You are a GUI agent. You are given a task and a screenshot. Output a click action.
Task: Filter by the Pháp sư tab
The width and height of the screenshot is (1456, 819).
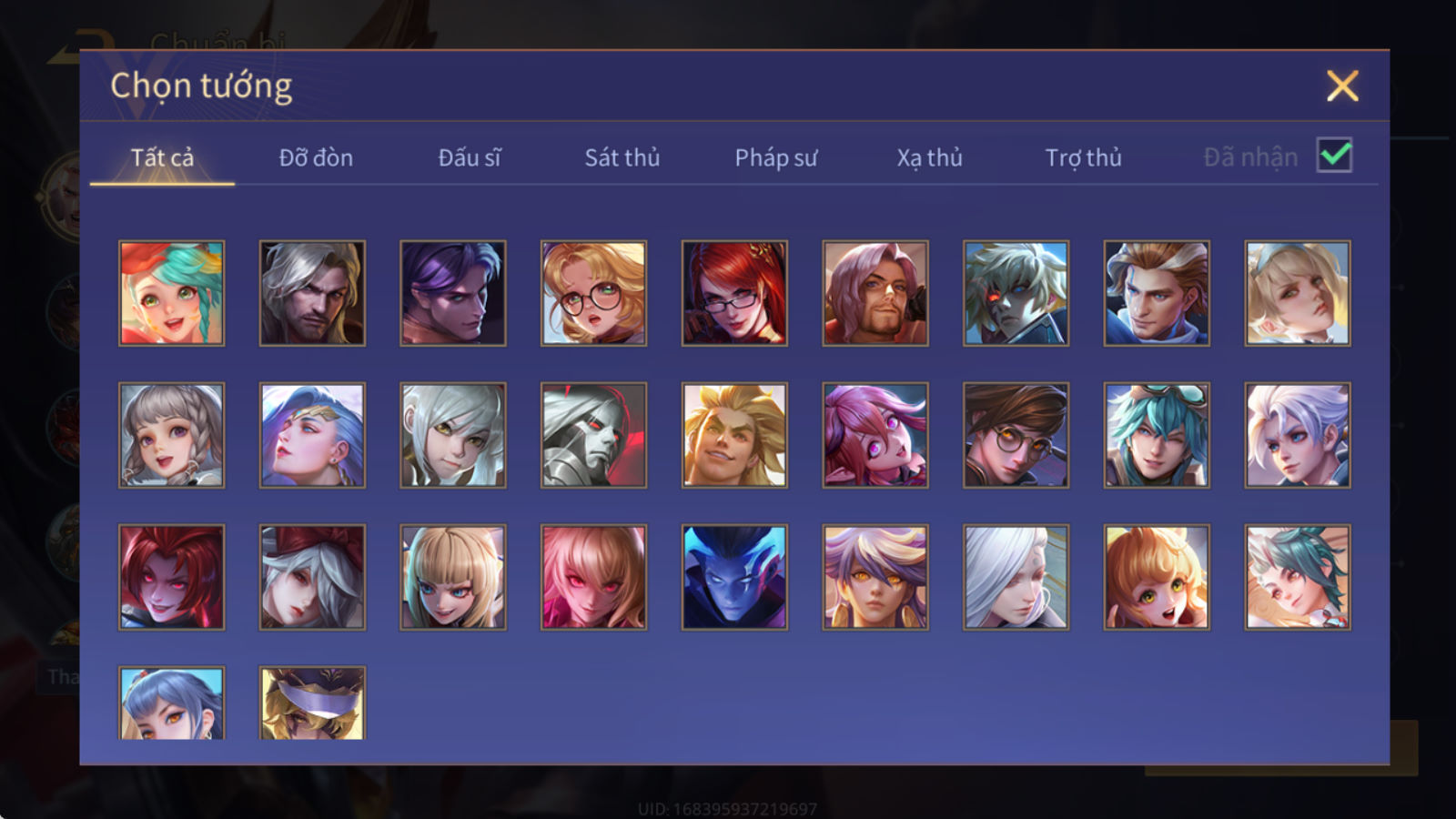pos(775,157)
